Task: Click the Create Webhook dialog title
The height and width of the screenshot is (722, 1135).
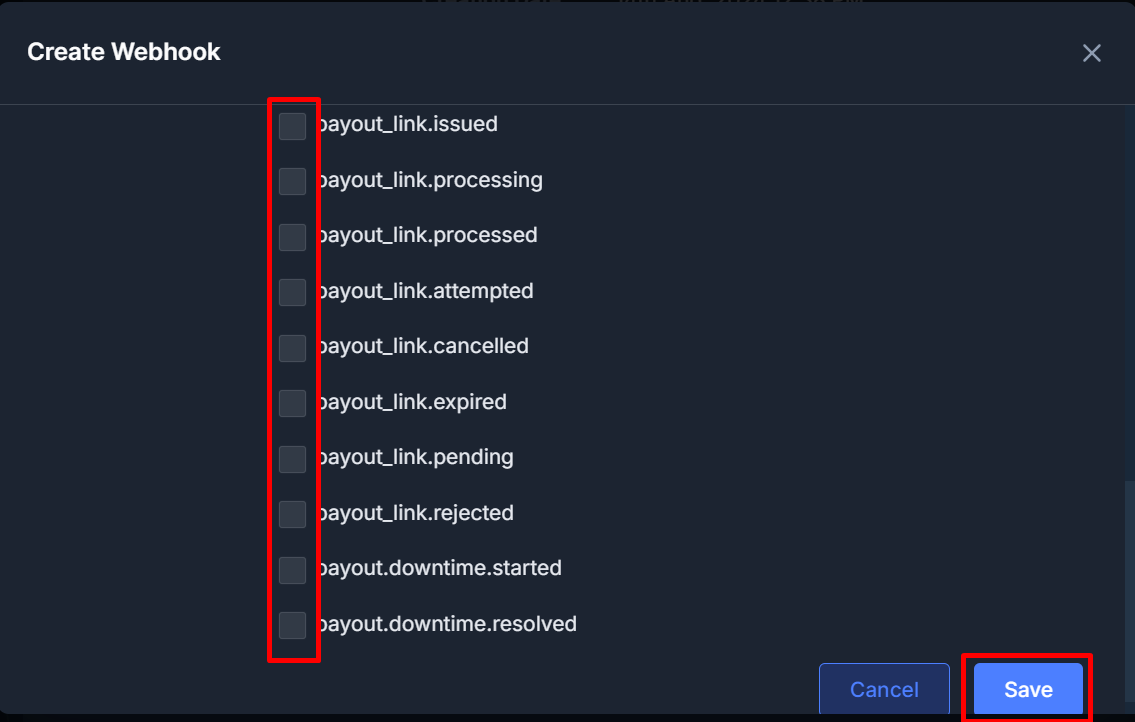Action: 124,51
